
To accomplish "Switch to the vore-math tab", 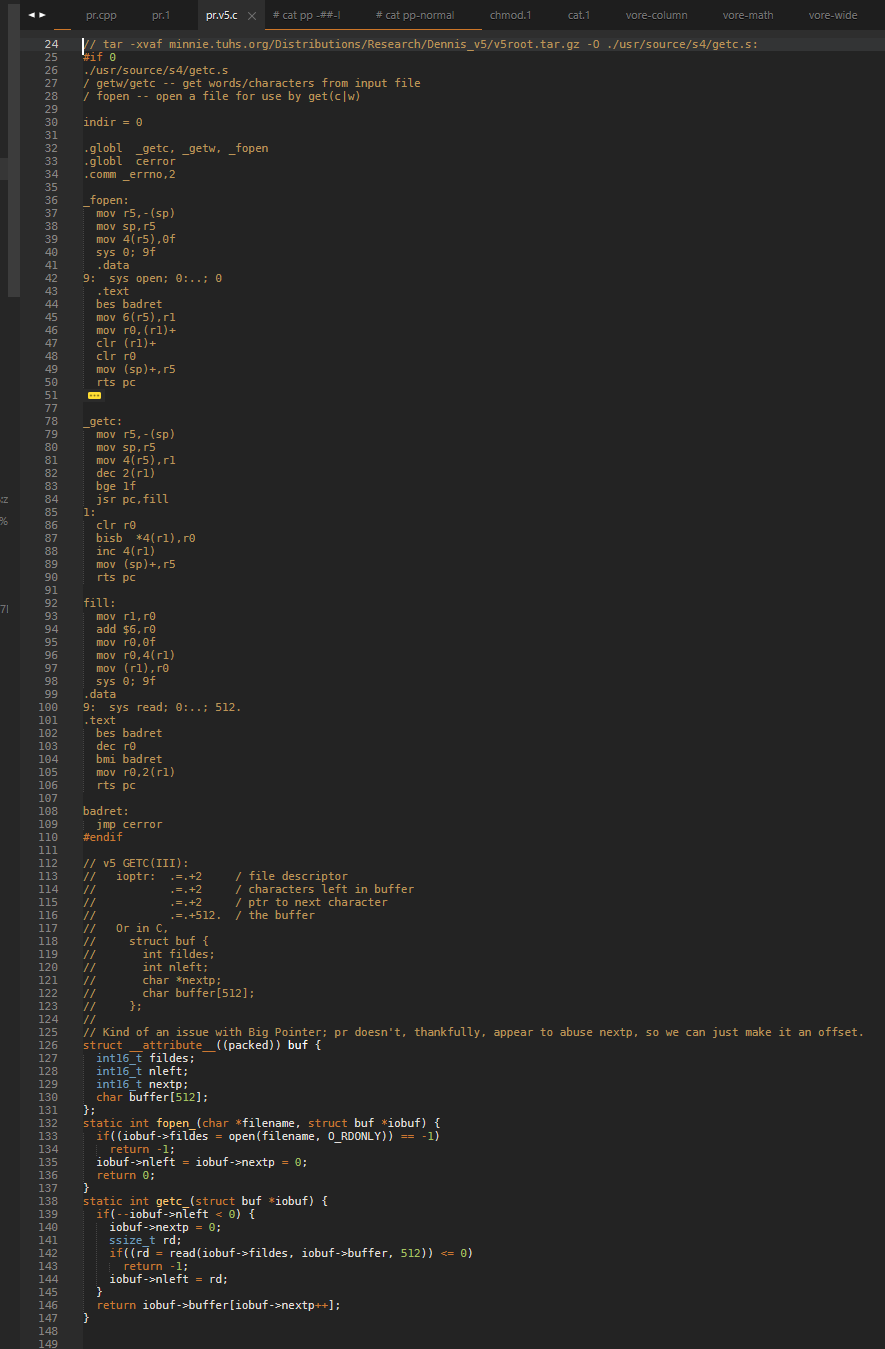I will pos(748,16).
